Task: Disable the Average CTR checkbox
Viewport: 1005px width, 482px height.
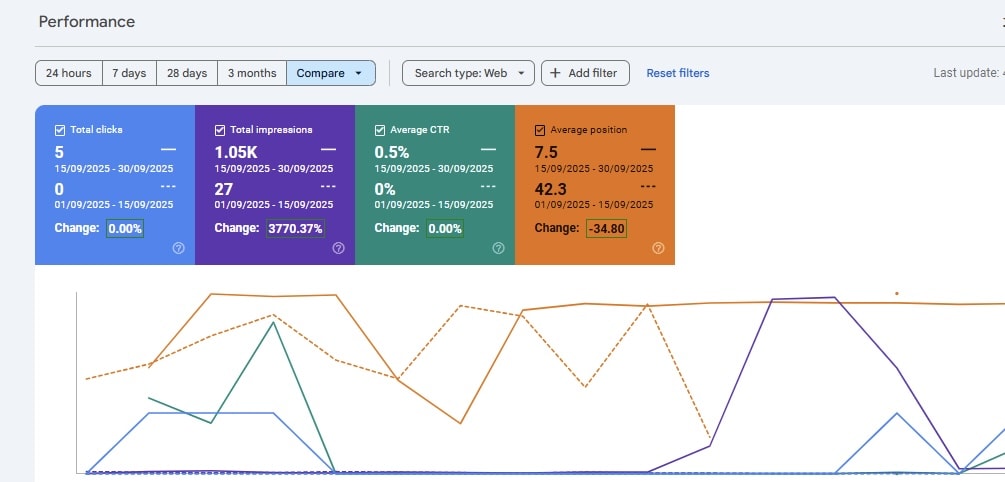Action: point(380,130)
